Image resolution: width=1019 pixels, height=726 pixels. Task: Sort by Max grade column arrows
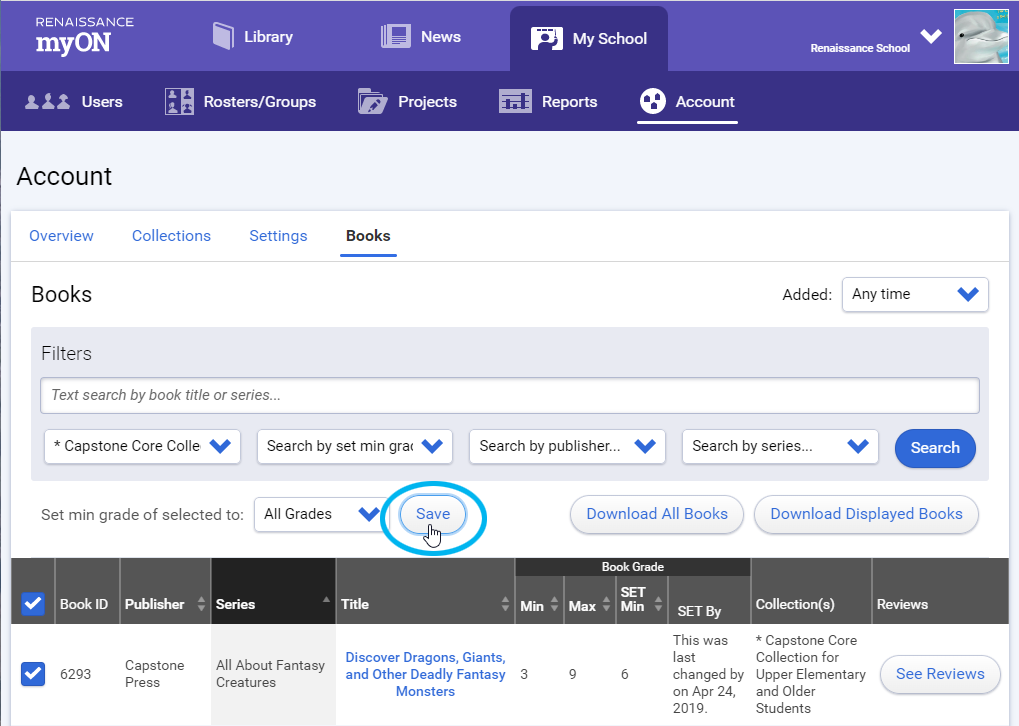(x=606, y=604)
